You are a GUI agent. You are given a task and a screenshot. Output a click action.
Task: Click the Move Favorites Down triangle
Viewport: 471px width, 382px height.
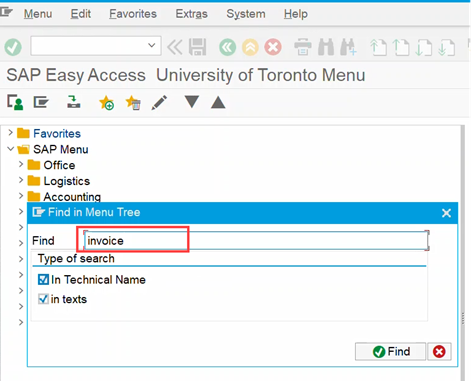pyautogui.click(x=192, y=102)
